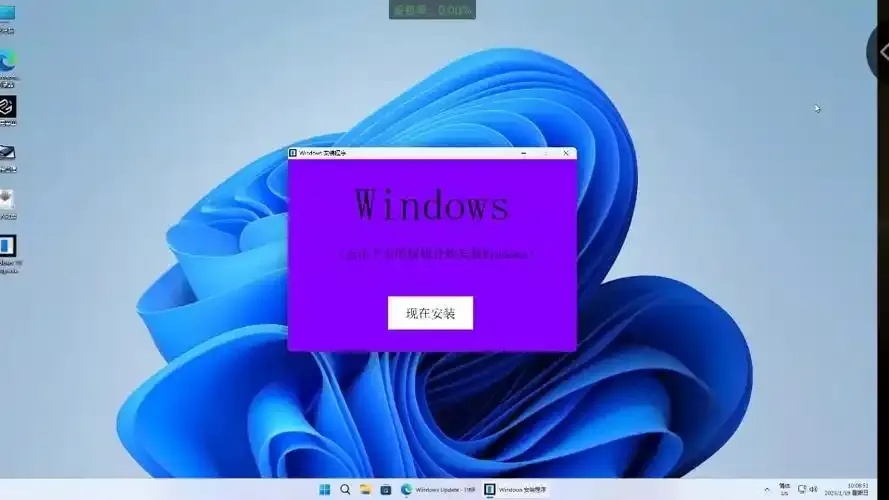Select Windows 安装程序 taskbar item
This screenshot has width=889, height=500.
pos(515,489)
